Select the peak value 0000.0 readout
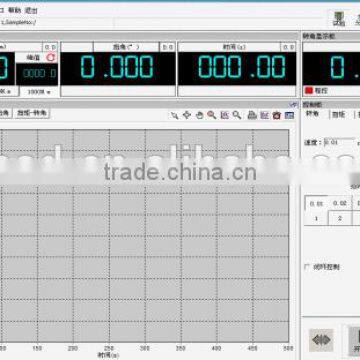This screenshot has height=360, width=360. [x=37, y=74]
